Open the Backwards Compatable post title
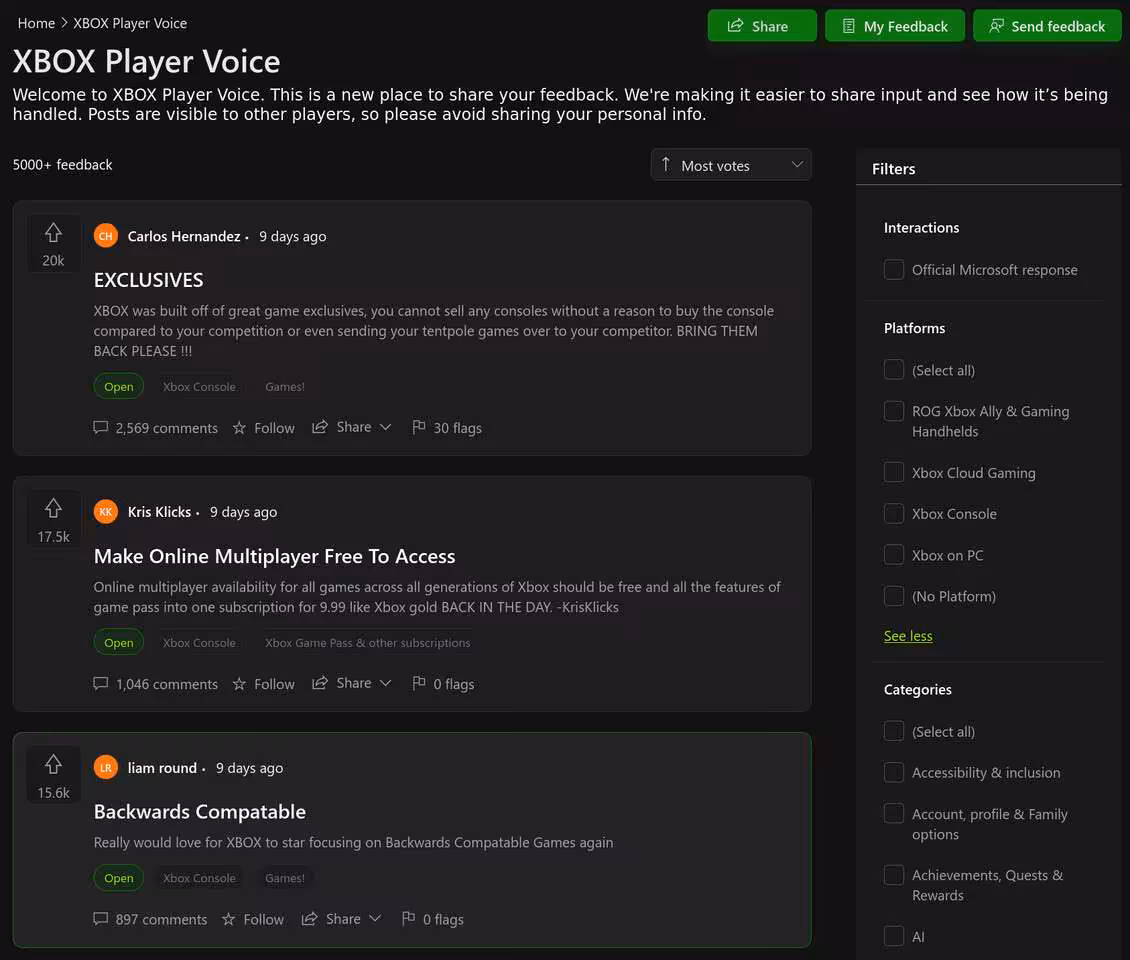This screenshot has width=1130, height=960. click(200, 812)
